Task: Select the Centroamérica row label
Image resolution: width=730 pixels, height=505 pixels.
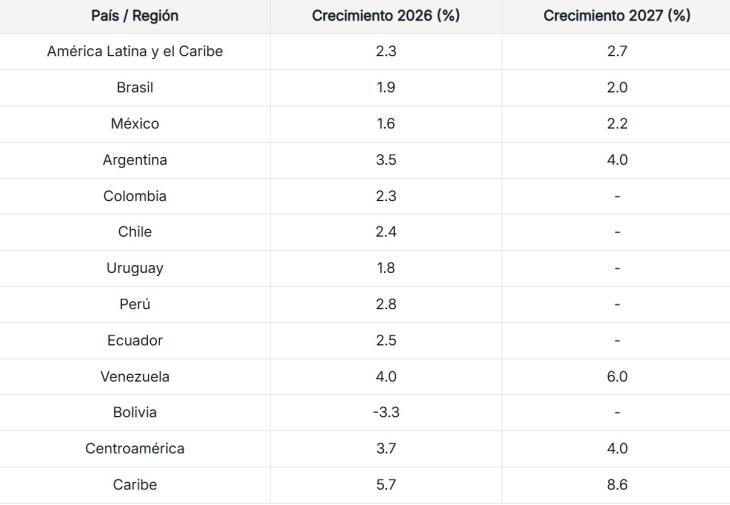Action: (x=135, y=449)
